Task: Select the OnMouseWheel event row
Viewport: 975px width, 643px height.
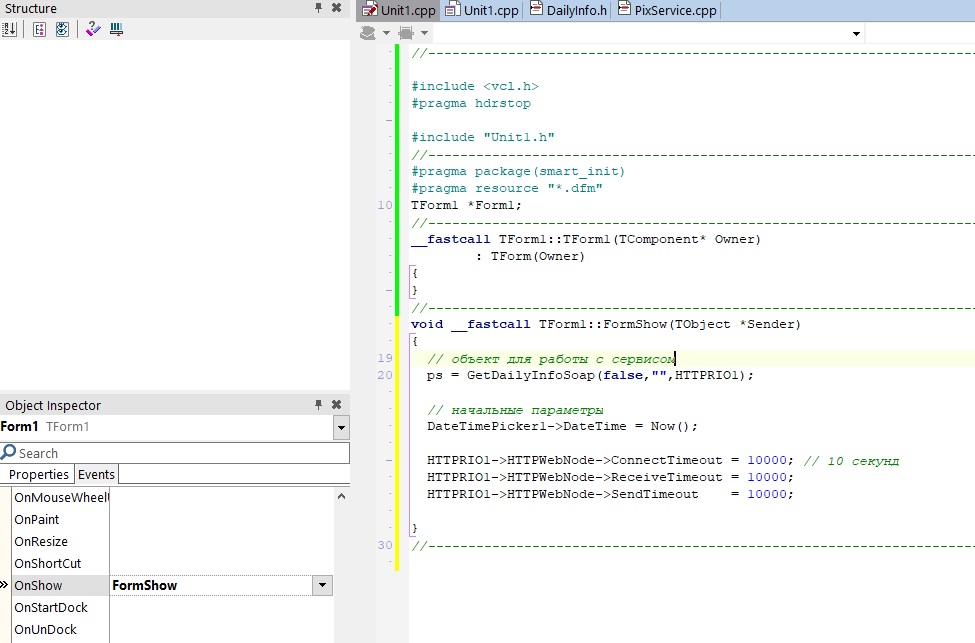Action: click(61, 497)
